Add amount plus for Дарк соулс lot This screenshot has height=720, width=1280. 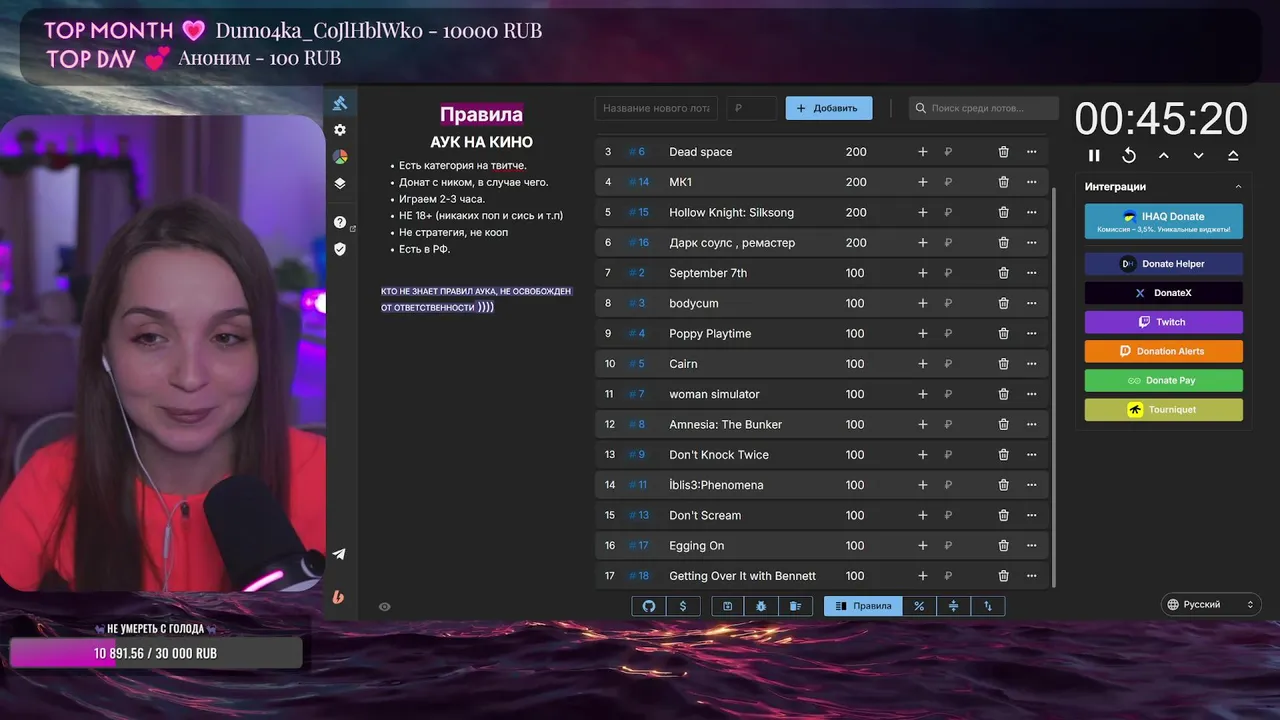point(922,243)
